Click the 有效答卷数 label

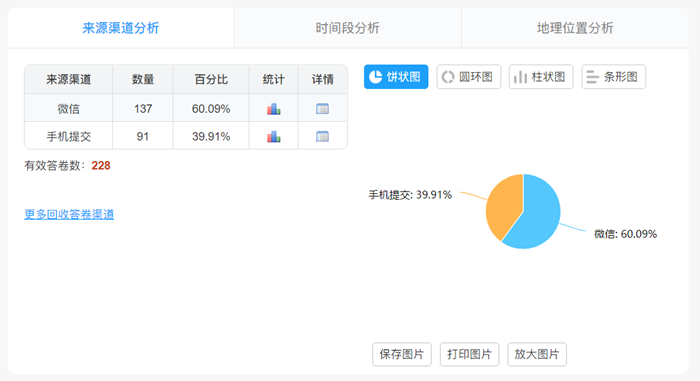click(x=54, y=166)
